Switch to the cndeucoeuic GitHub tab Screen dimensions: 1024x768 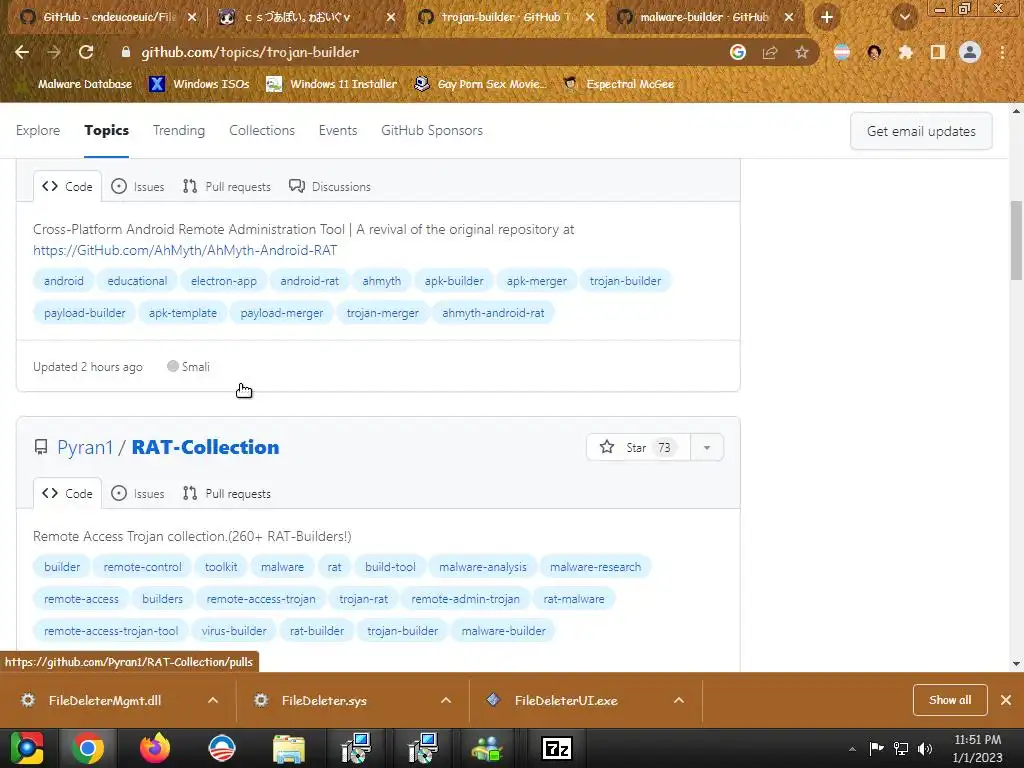(108, 18)
